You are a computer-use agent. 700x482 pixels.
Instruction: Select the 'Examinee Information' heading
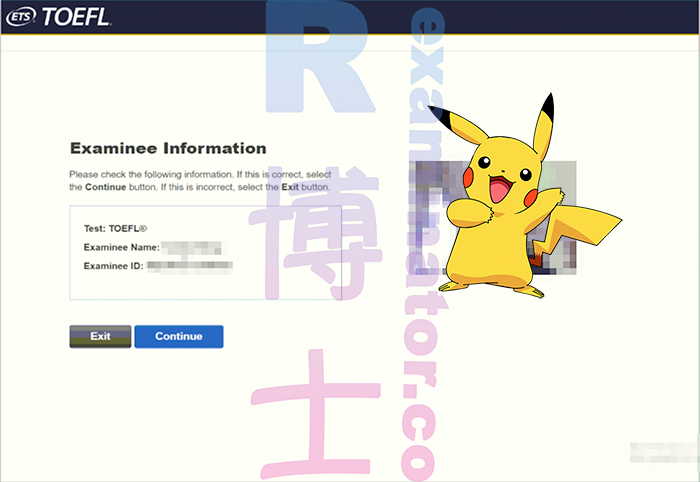point(168,148)
